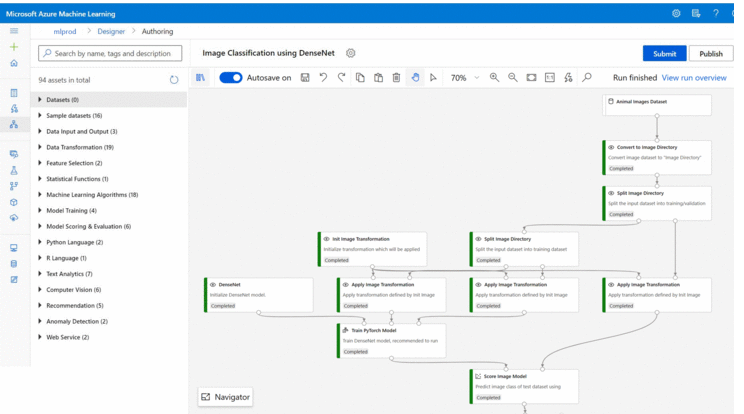Viewport: 744px width, 414px height.
Task: Fit pipeline graph to screen
Action: point(531,77)
